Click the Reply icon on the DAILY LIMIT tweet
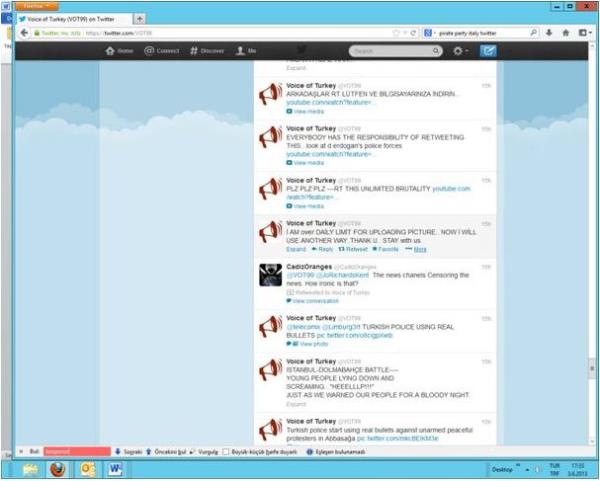 (x=322, y=249)
